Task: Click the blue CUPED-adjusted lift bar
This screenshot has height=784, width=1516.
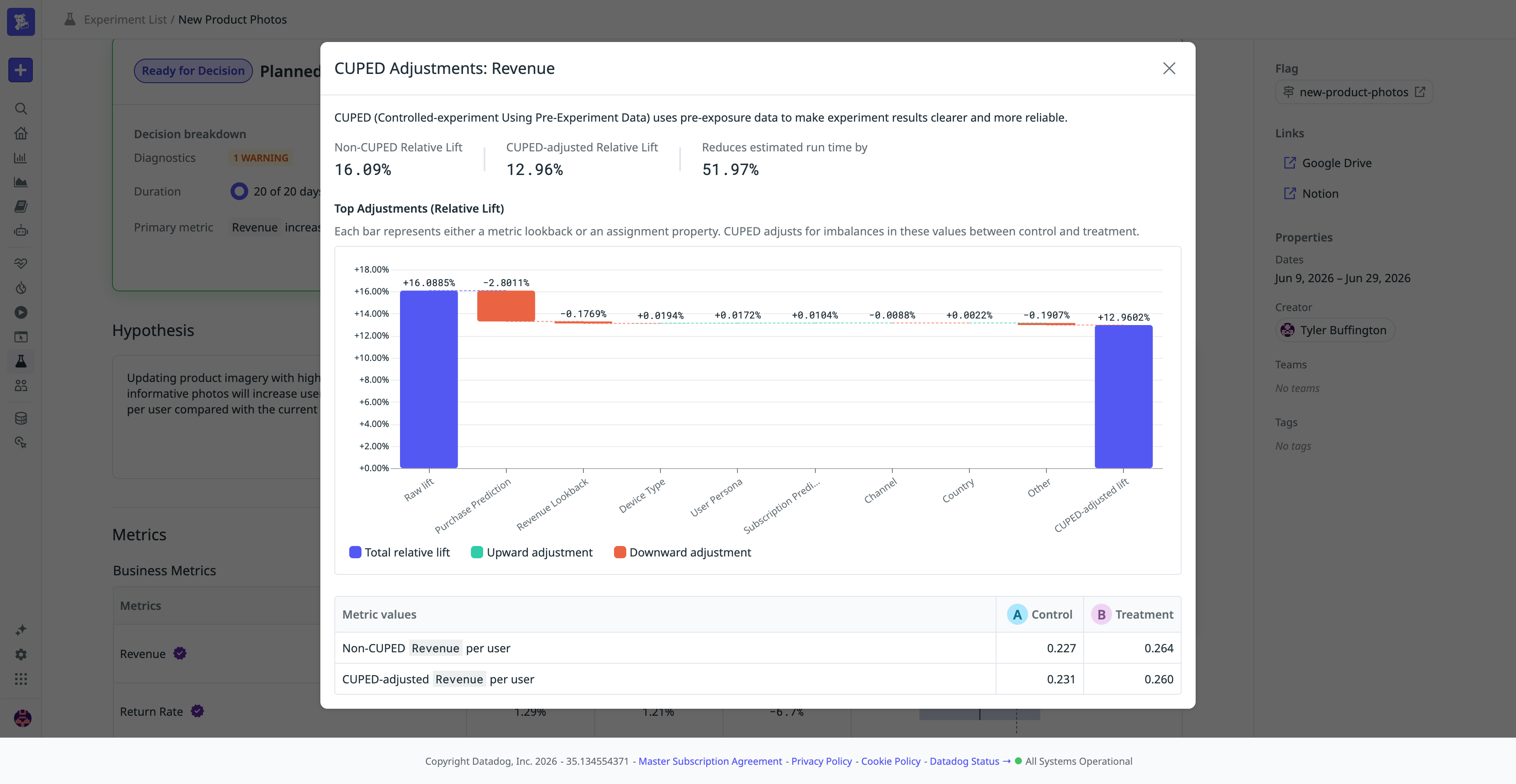Action: coord(1123,396)
